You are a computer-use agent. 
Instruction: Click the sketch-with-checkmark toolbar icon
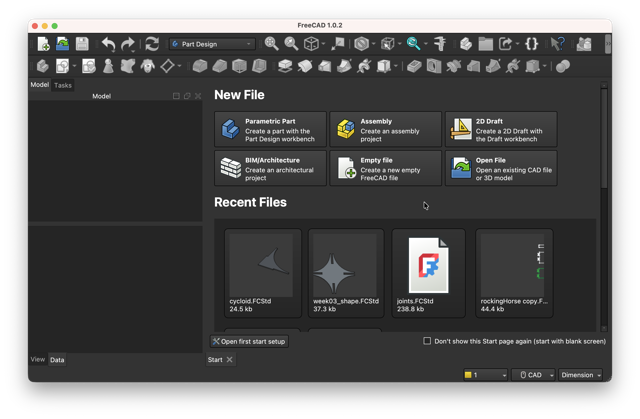pyautogui.click(x=89, y=66)
